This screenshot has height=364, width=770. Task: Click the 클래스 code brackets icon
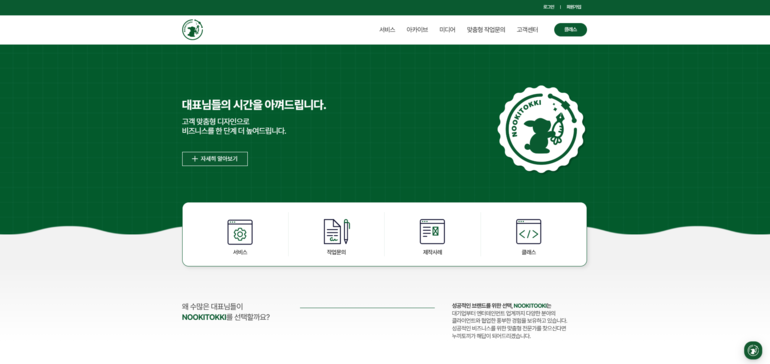[x=528, y=231]
